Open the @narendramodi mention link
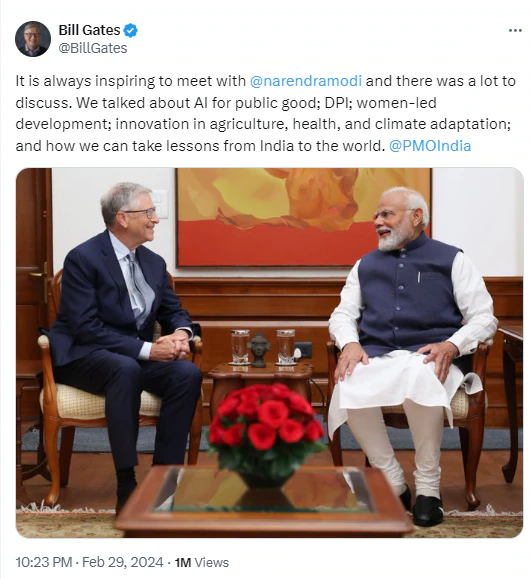The width and height of the screenshot is (531, 579). (306, 81)
